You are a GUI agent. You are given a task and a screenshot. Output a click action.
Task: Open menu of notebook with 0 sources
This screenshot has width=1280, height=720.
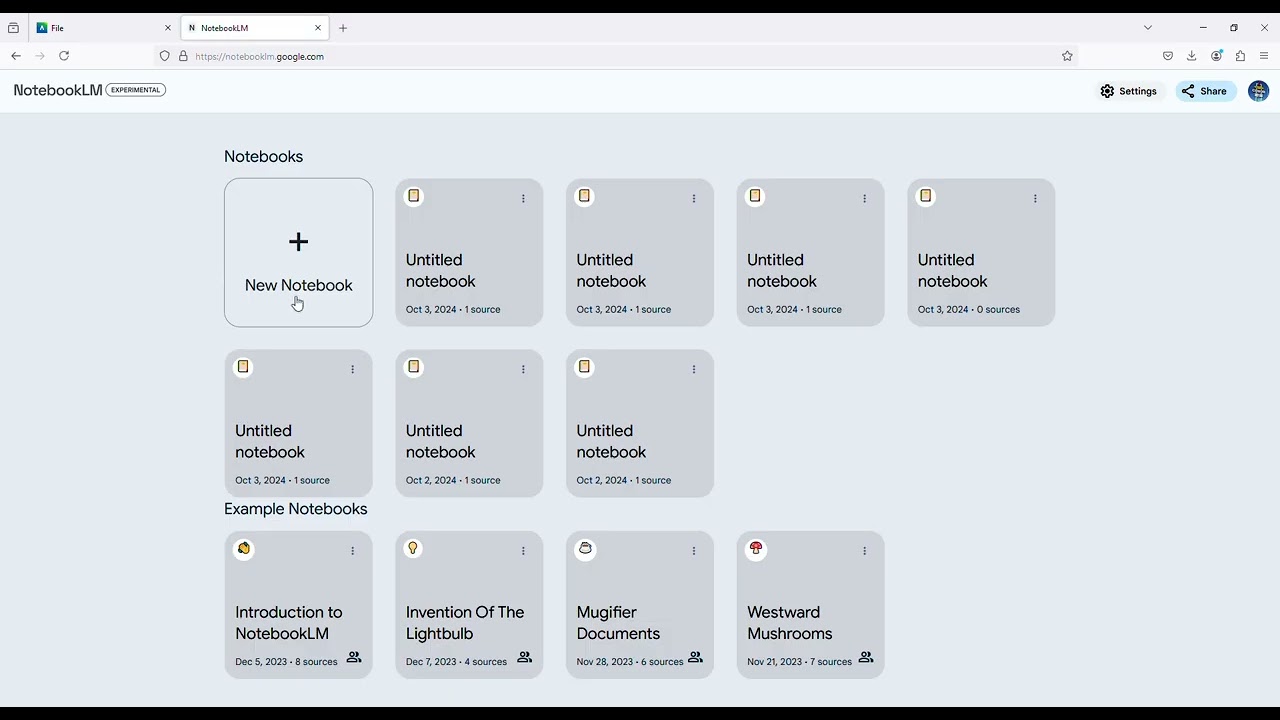pos(1035,199)
